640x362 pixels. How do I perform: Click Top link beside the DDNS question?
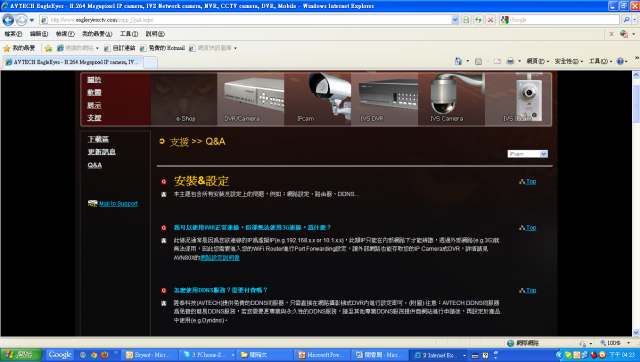pos(531,291)
